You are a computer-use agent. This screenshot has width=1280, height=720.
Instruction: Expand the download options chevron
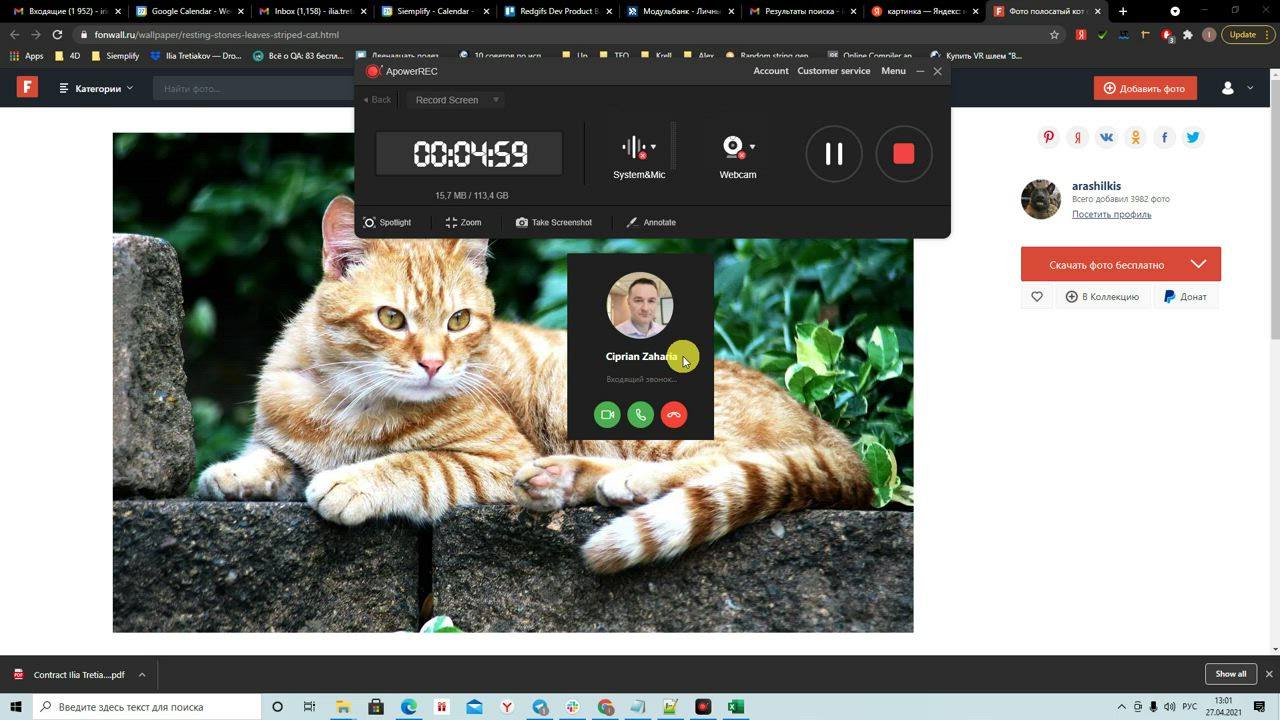tap(1198, 264)
